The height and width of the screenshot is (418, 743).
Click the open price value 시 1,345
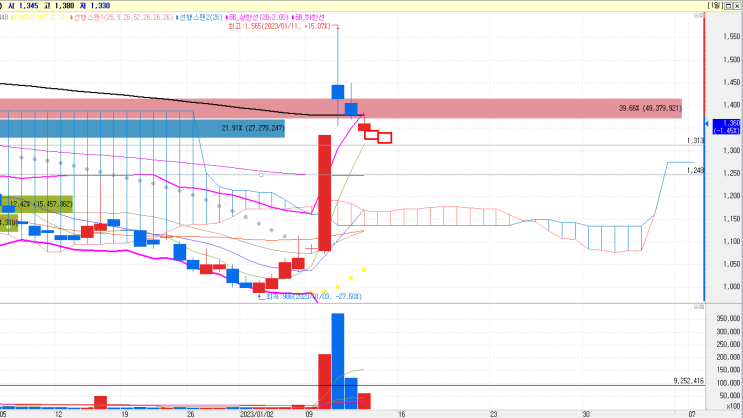click(23, 6)
